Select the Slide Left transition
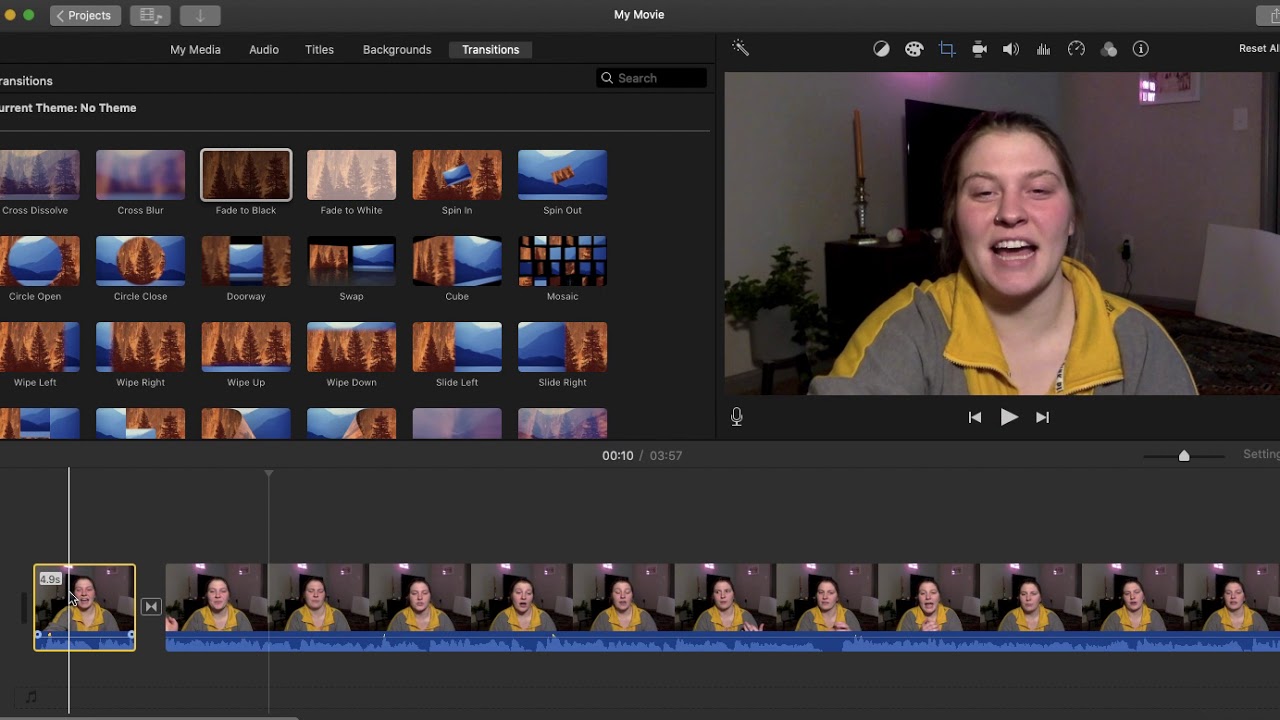The image size is (1280, 720). pos(457,347)
